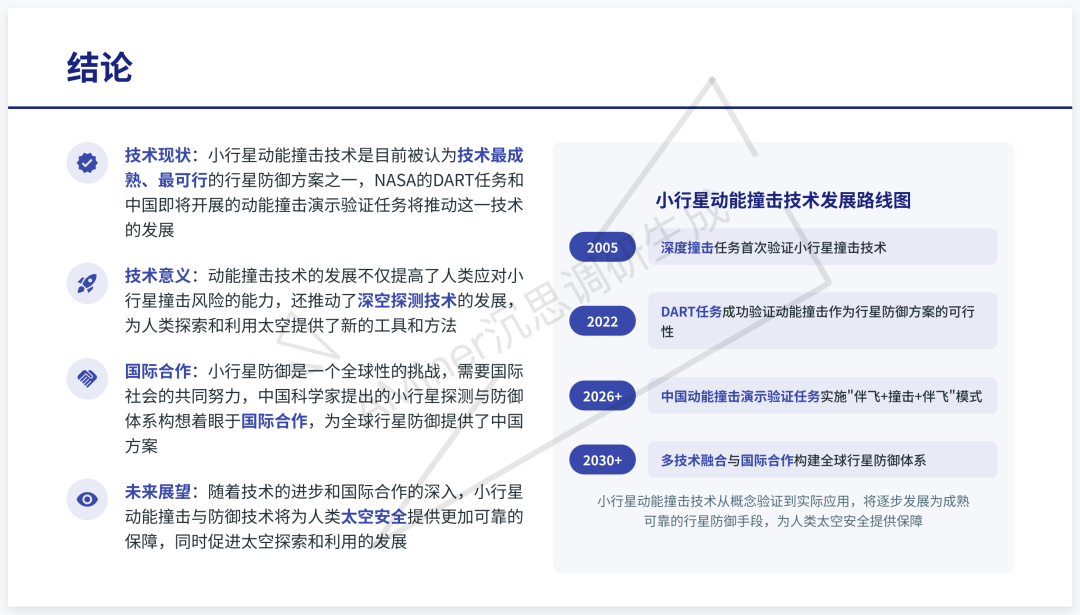
Task: Click highlighted phrase 太空安全 in last paragraph
Action: tap(374, 517)
